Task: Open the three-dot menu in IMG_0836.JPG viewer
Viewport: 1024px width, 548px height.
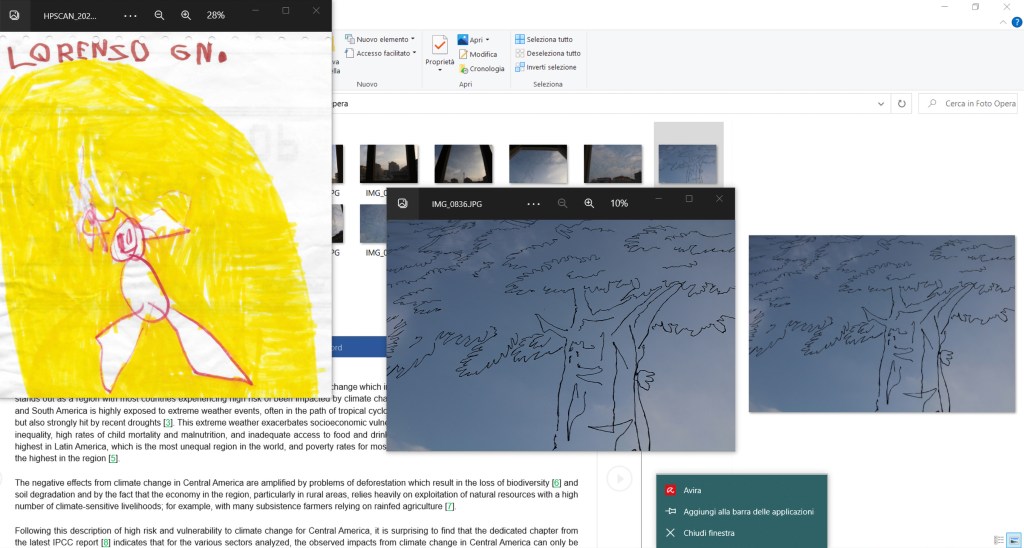Action: [x=533, y=203]
